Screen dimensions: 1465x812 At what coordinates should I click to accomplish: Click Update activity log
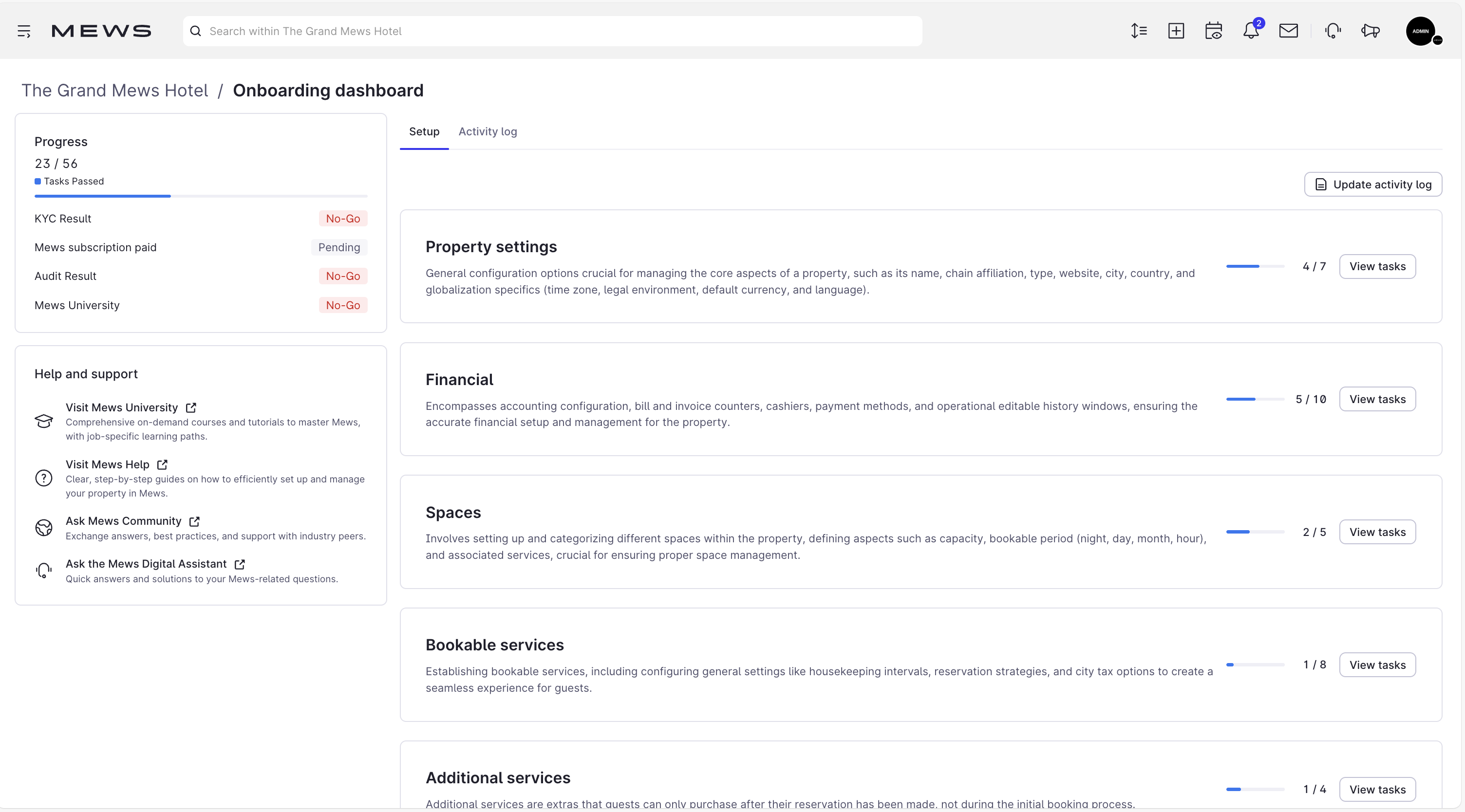[x=1373, y=184]
